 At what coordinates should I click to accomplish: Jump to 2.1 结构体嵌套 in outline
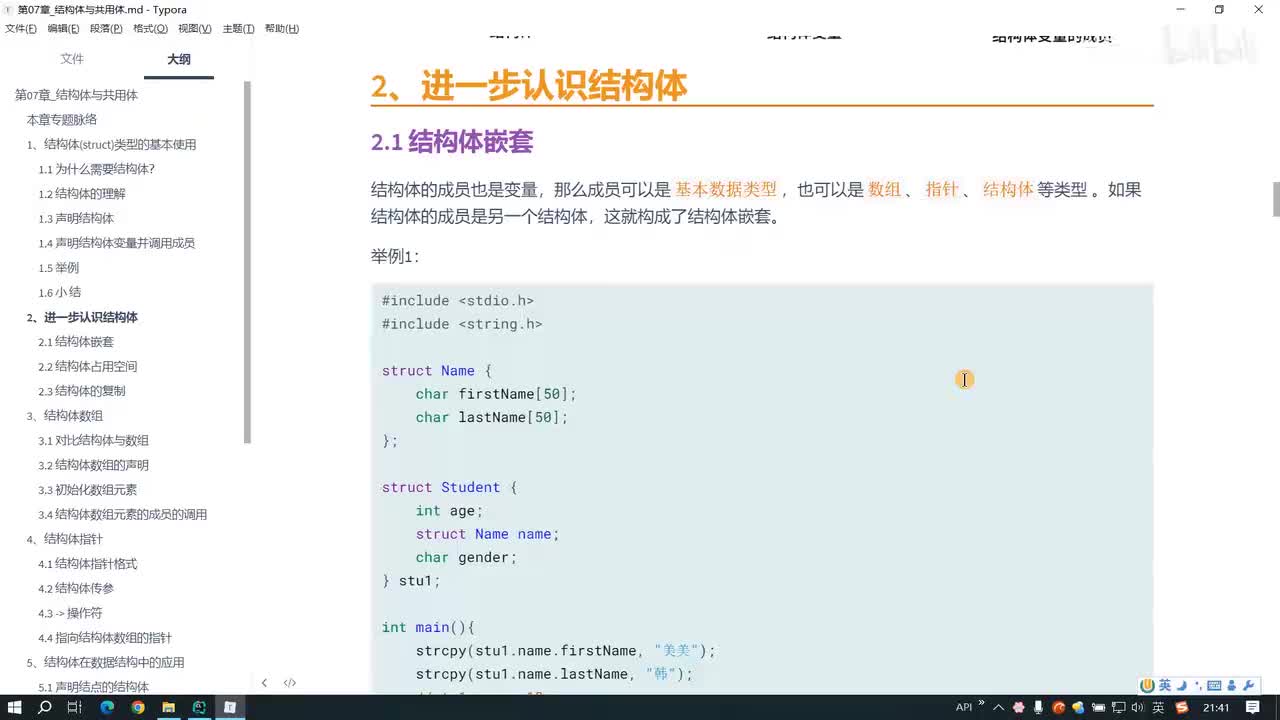(x=76, y=342)
